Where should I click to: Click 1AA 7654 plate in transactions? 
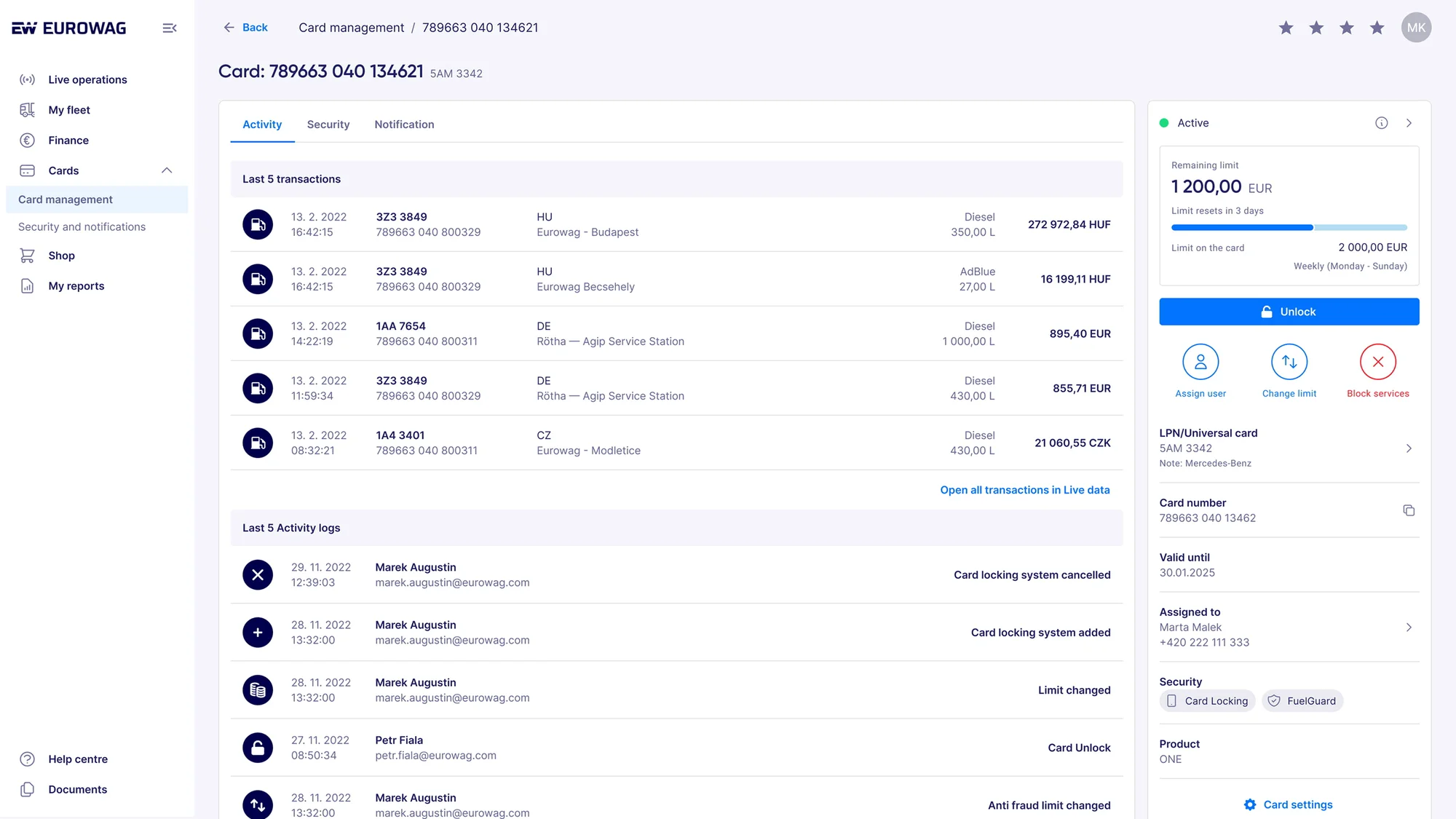point(400,326)
